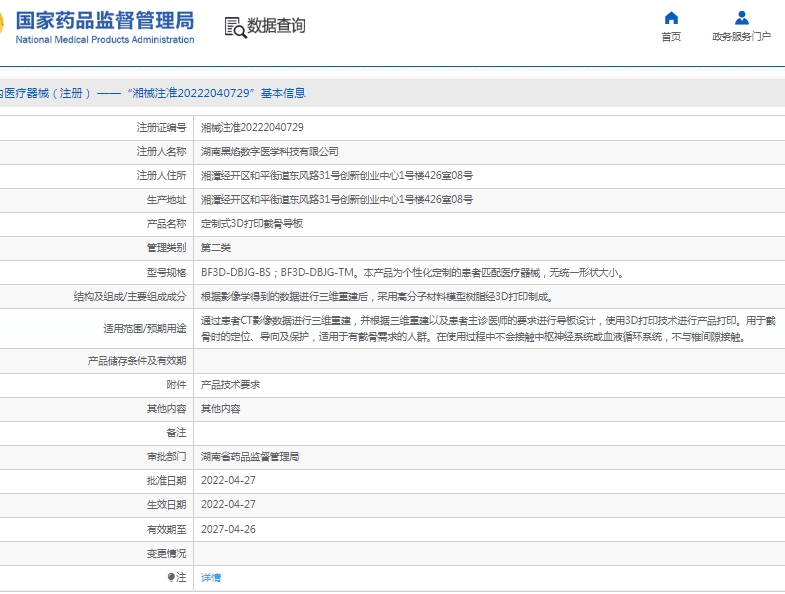
Task: Click the 政务服务门户 label
Action: [x=741, y=37]
